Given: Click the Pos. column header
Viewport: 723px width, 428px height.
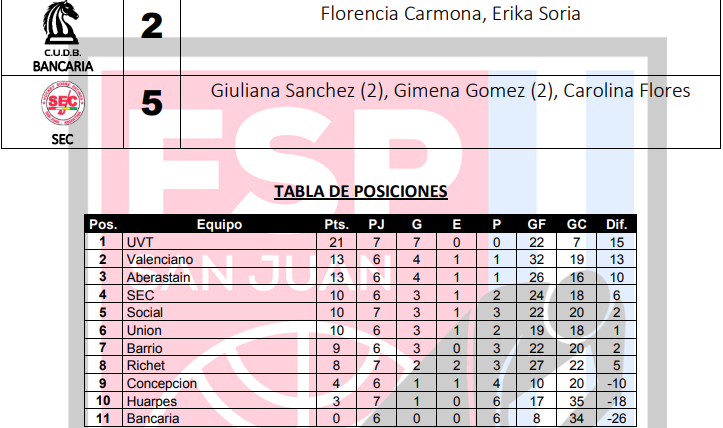Looking at the screenshot, I should click(102, 224).
